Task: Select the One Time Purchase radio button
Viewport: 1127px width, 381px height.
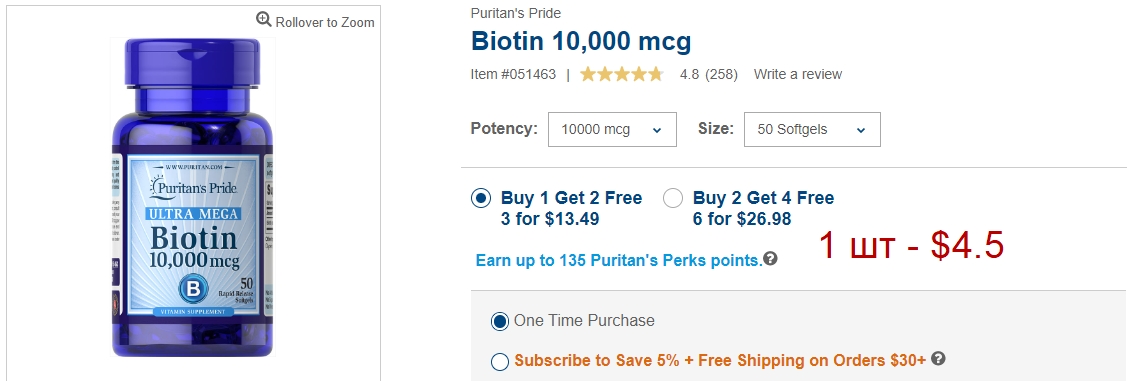Action: (x=500, y=321)
